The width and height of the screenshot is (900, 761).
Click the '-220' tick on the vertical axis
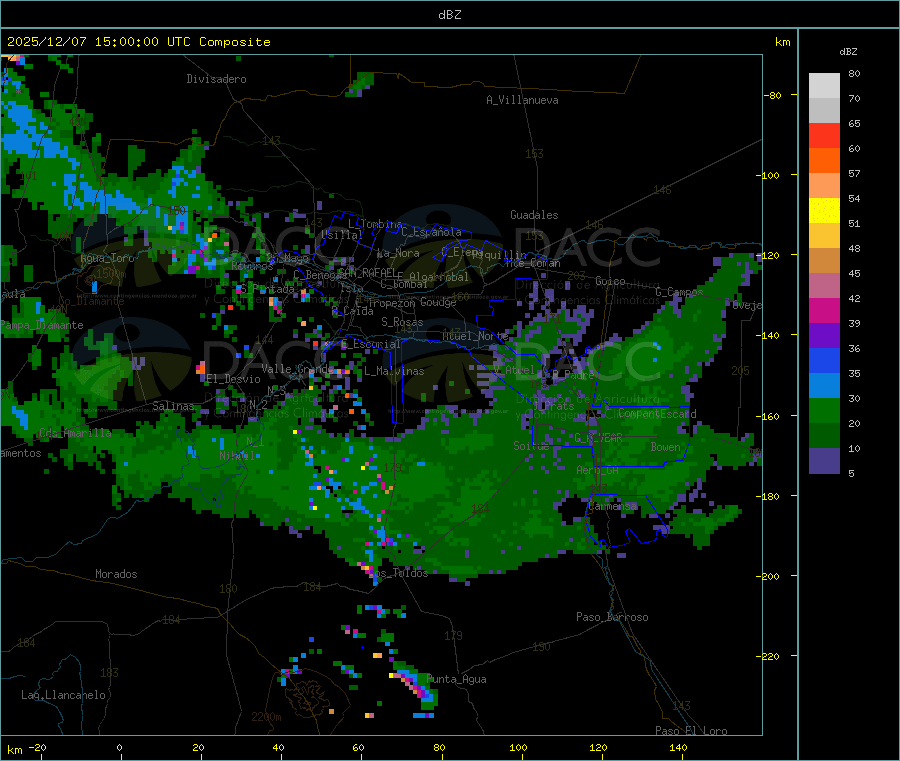pos(770,657)
